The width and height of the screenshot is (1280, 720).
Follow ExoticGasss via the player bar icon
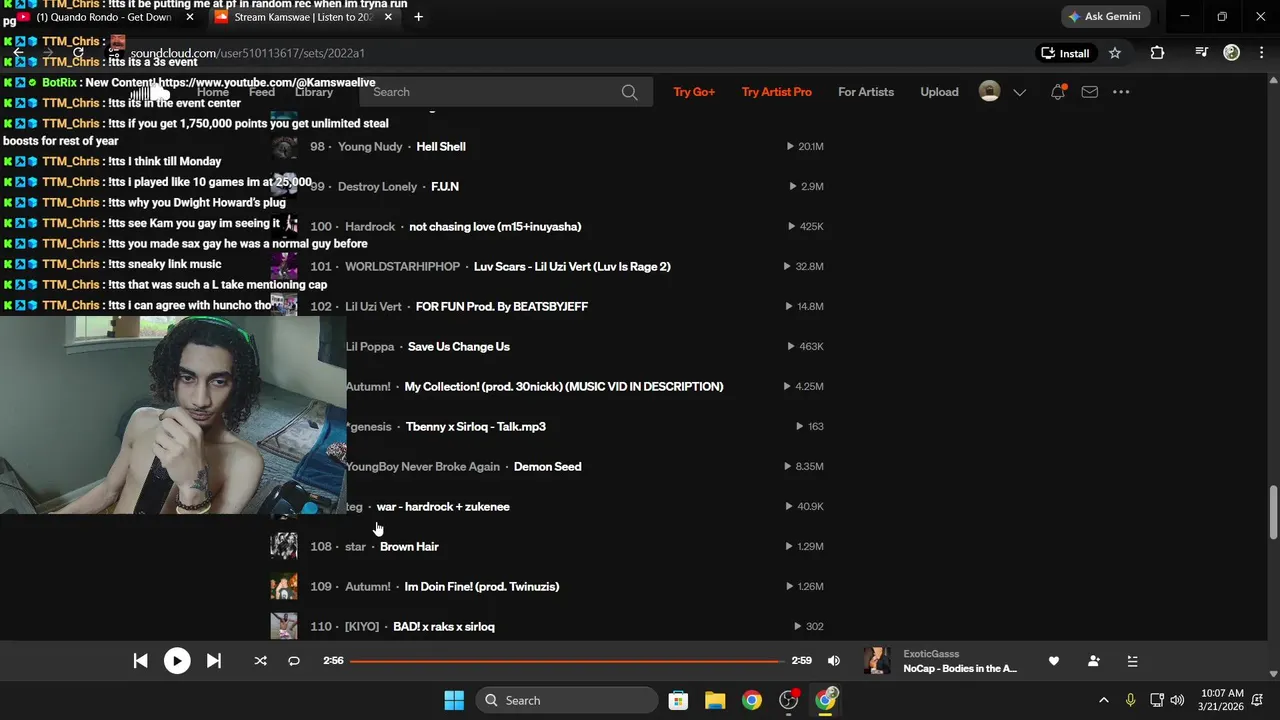[x=1093, y=661]
